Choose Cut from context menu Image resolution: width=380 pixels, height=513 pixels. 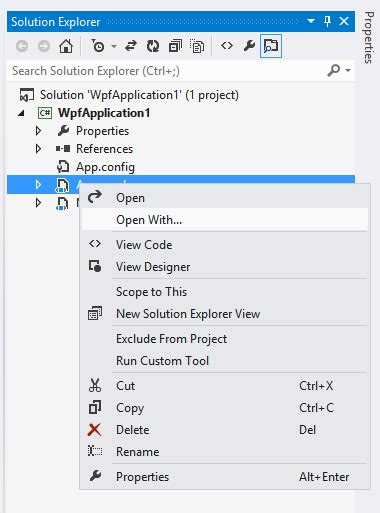click(x=225, y=386)
